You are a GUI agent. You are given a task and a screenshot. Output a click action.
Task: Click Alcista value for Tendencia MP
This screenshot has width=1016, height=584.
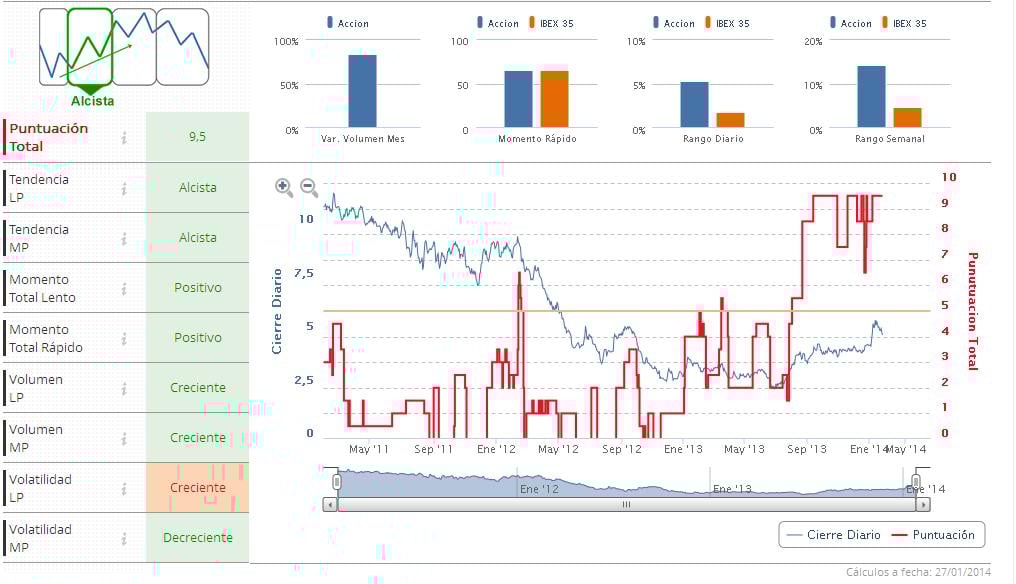coord(198,237)
